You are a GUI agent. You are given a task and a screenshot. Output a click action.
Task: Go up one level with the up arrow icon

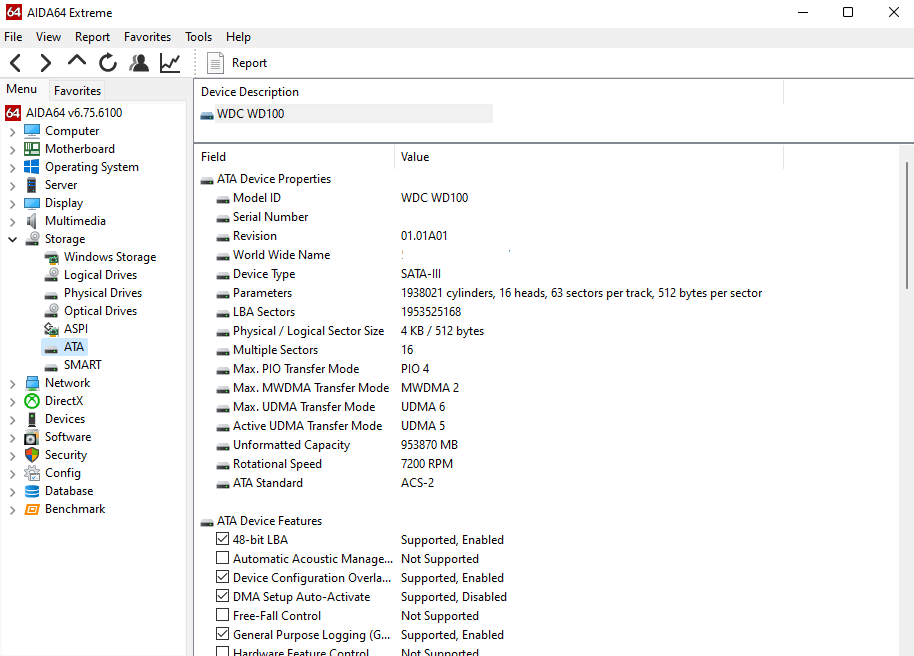(77, 61)
